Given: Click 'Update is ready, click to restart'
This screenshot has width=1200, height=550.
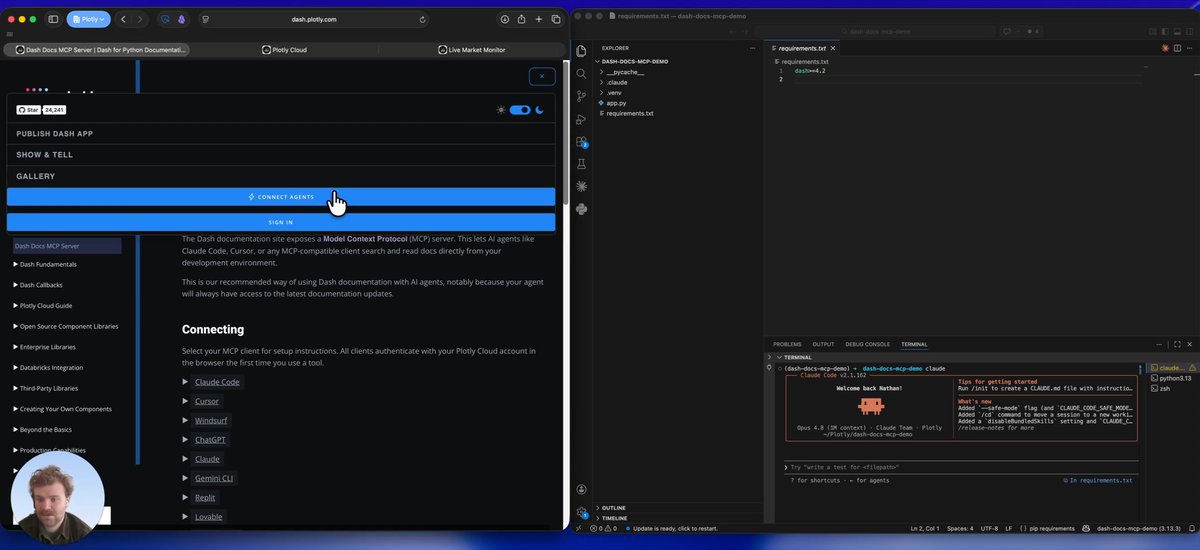Looking at the screenshot, I should 676,528.
